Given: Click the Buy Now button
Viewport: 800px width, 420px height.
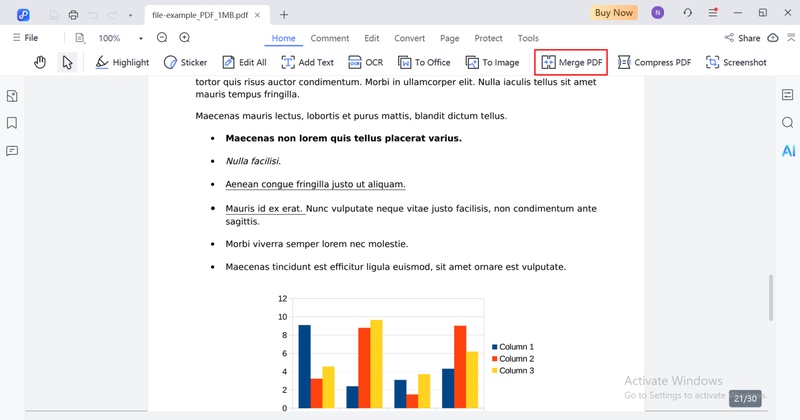Looking at the screenshot, I should point(614,13).
